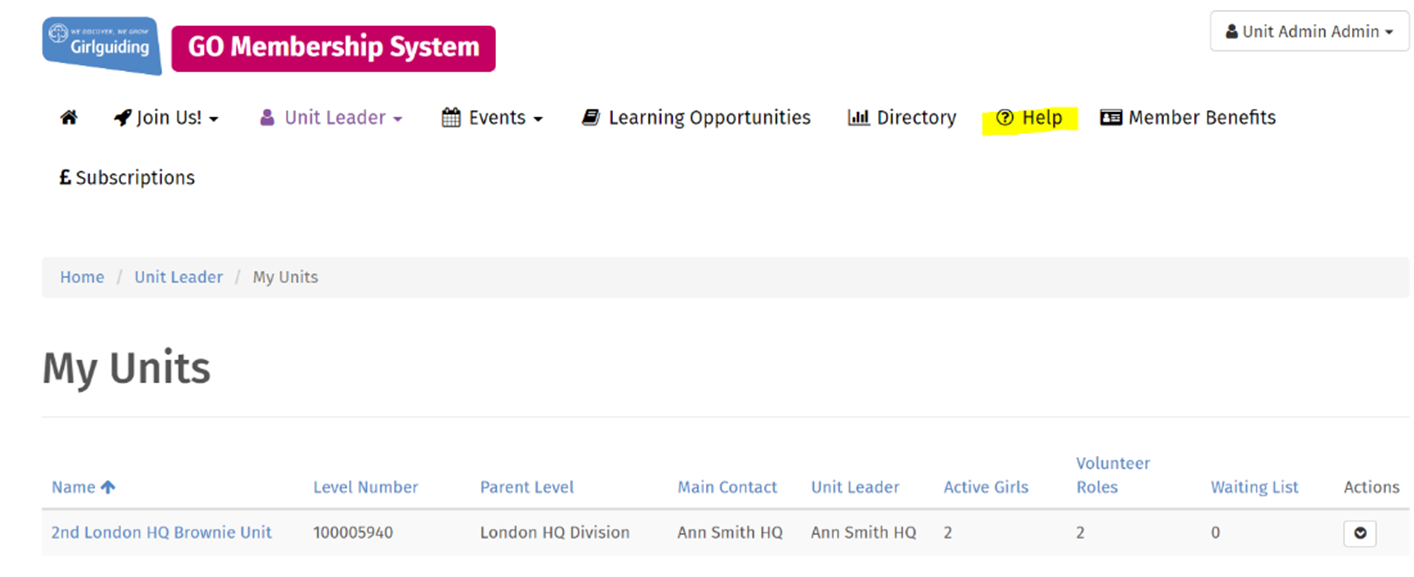Image resolution: width=1414 pixels, height=577 pixels.
Task: Open the Unit Admin Admin user dropdown
Action: coord(1309,31)
